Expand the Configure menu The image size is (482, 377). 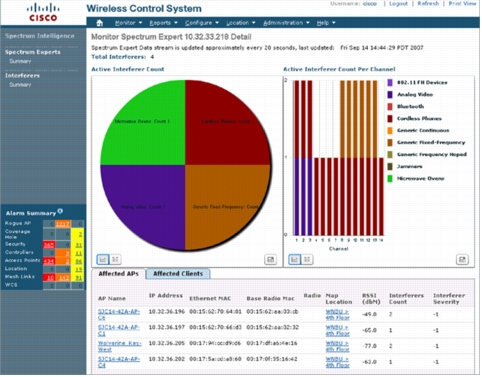point(202,23)
